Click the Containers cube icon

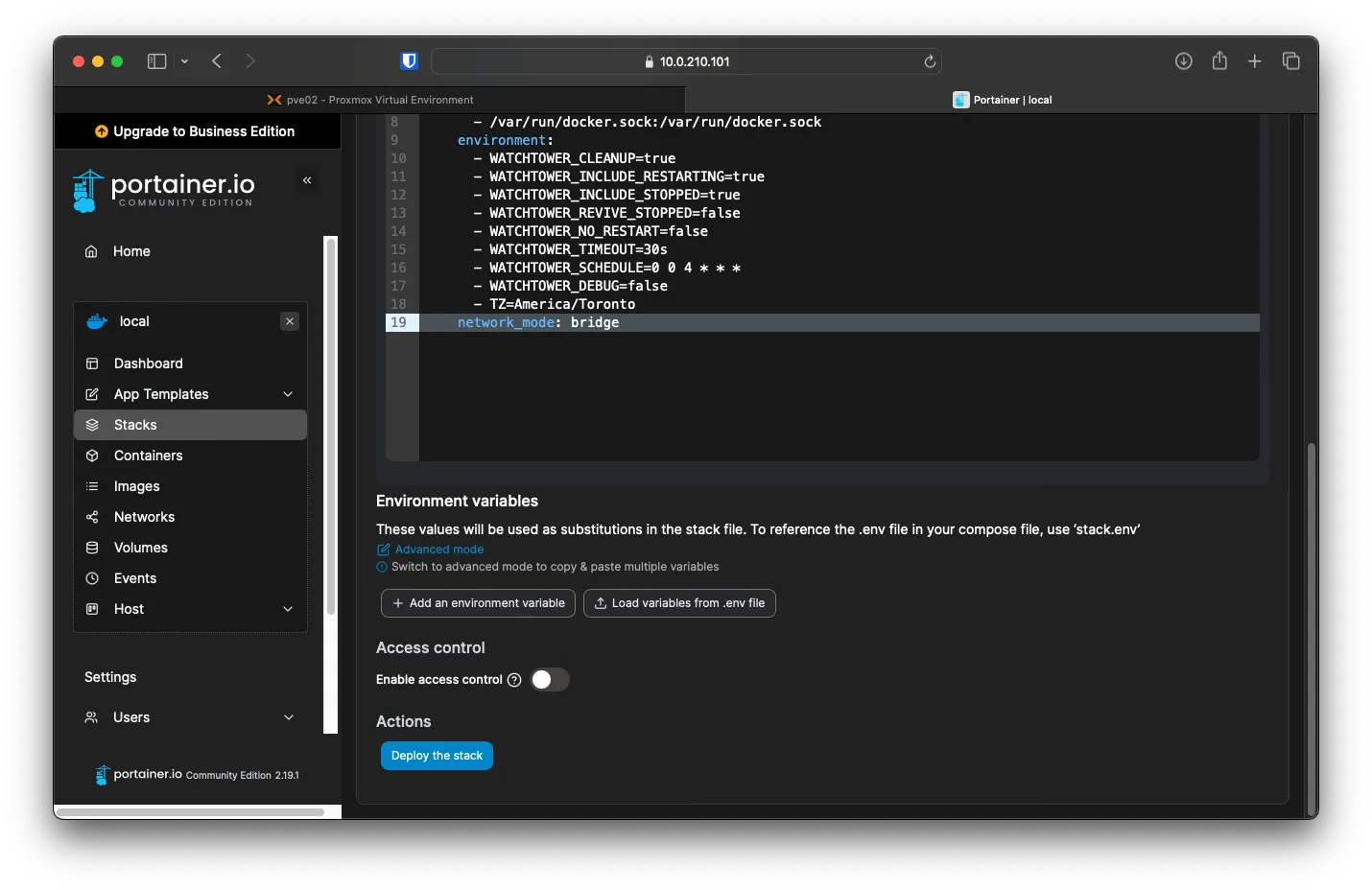(92, 456)
